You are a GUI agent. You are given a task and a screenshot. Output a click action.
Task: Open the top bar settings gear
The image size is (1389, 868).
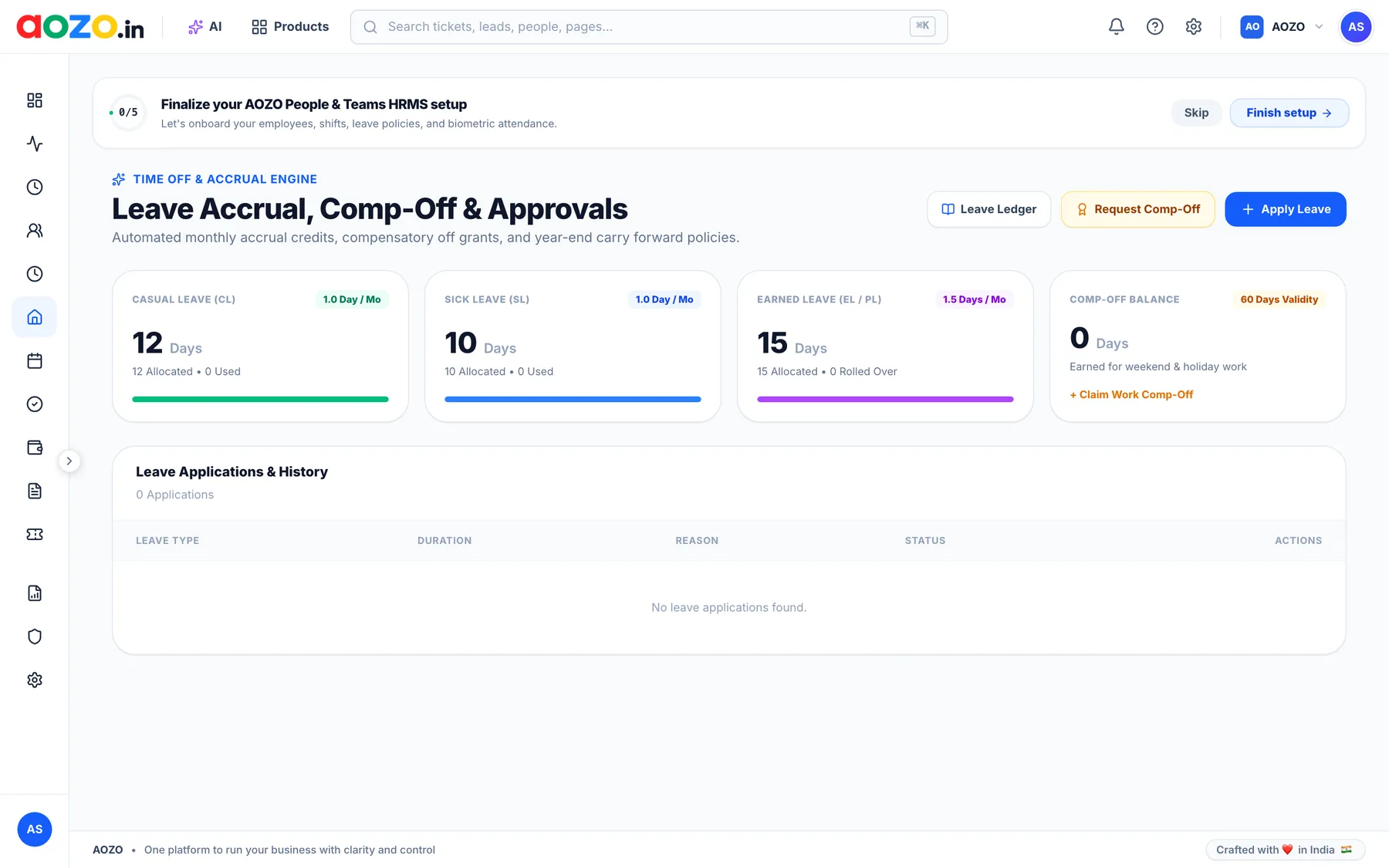tap(1193, 27)
